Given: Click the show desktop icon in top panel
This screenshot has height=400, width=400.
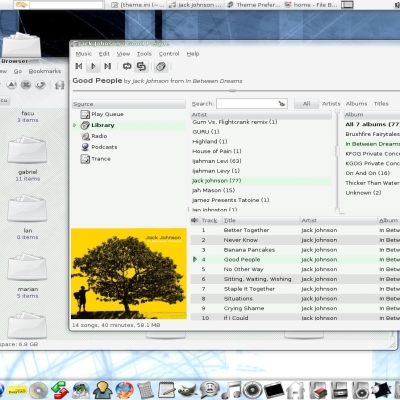Looking at the screenshot, I should tap(348, 5).
